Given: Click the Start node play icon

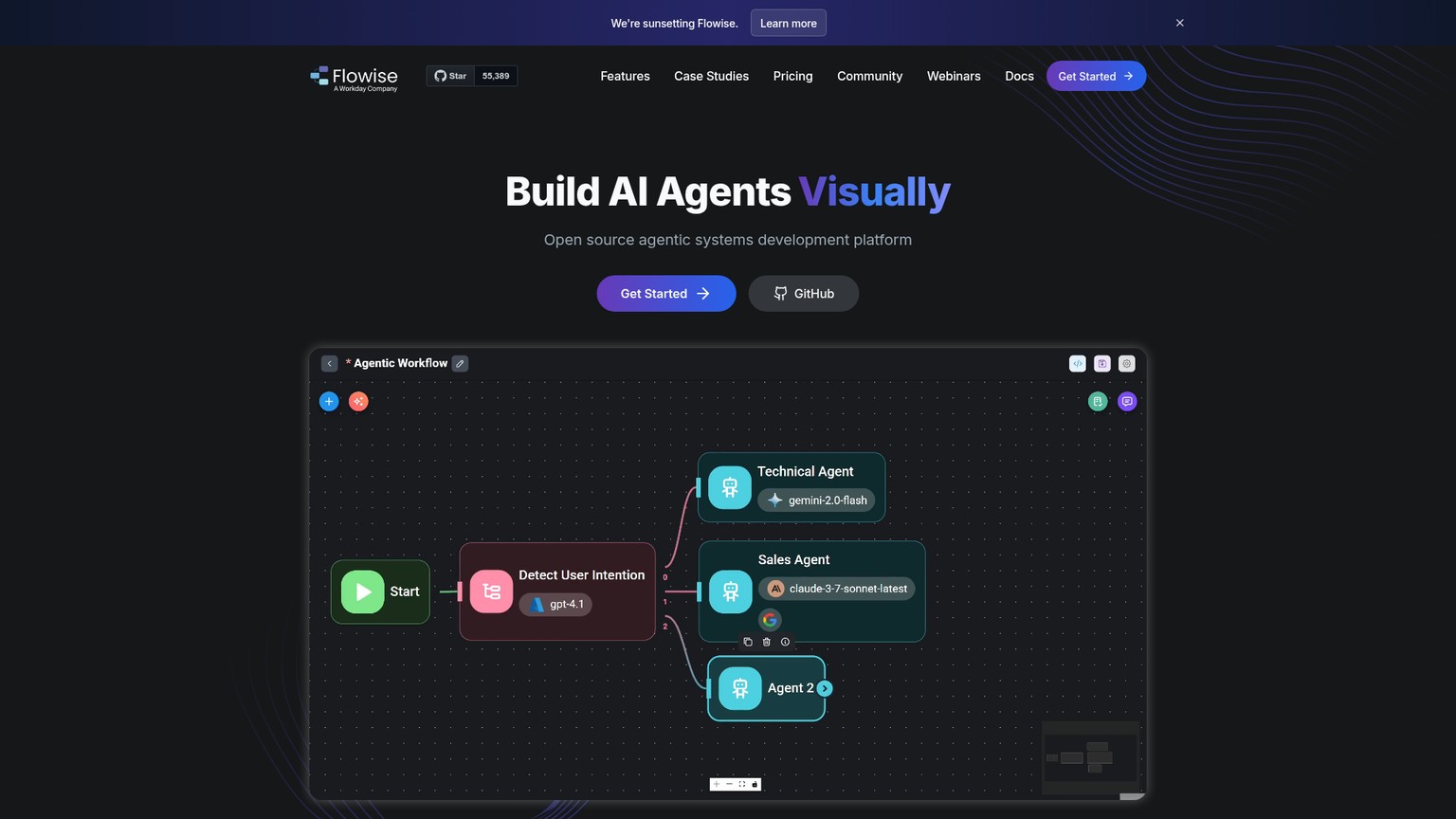Looking at the screenshot, I should 362,591.
